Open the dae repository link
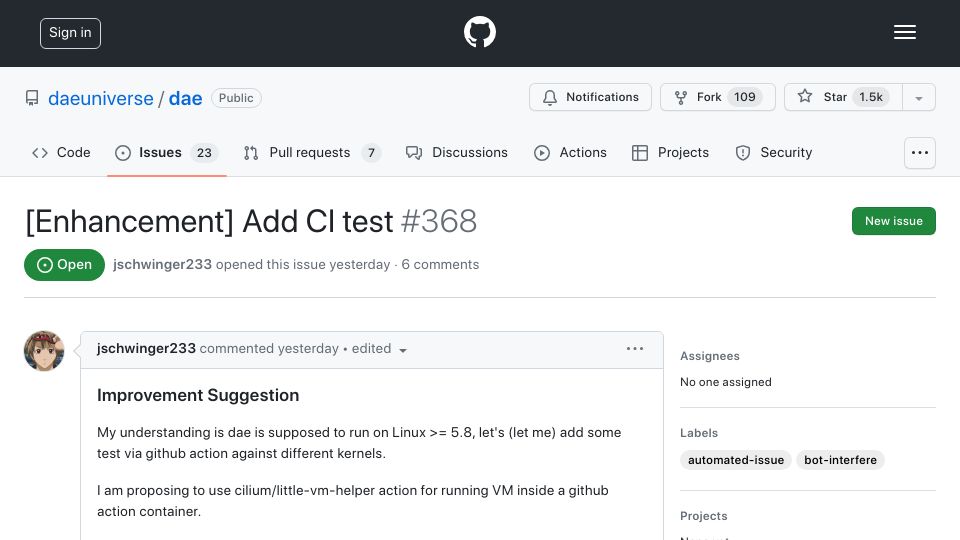 (186, 99)
